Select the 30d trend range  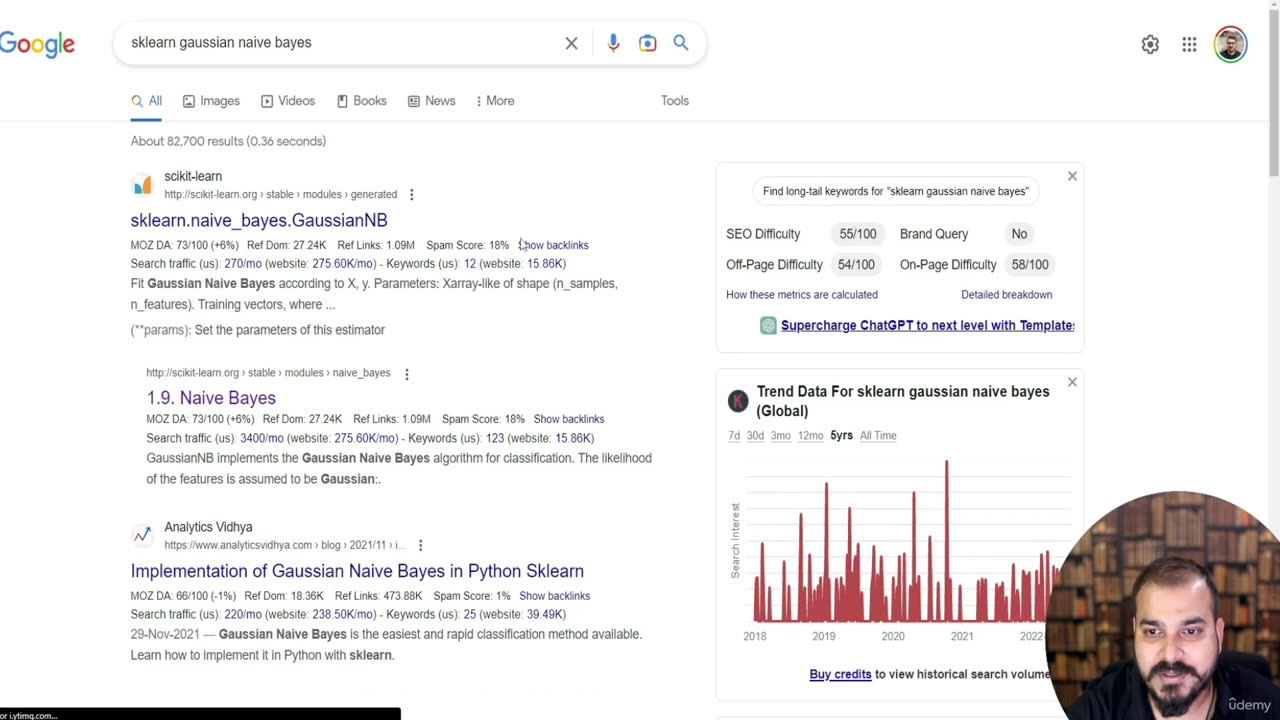click(x=755, y=436)
